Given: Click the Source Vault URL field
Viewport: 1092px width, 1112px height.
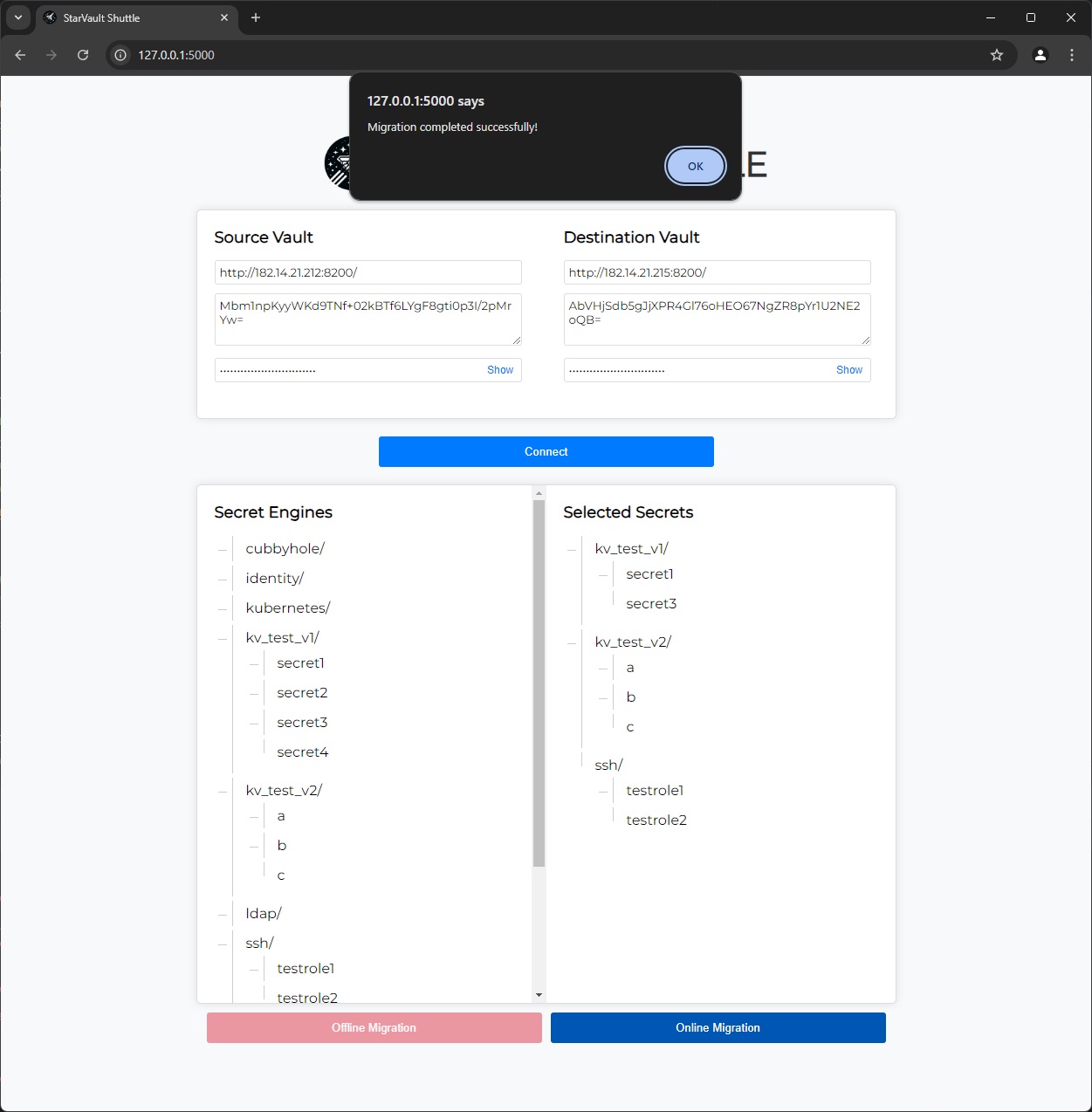Looking at the screenshot, I should click(x=367, y=272).
